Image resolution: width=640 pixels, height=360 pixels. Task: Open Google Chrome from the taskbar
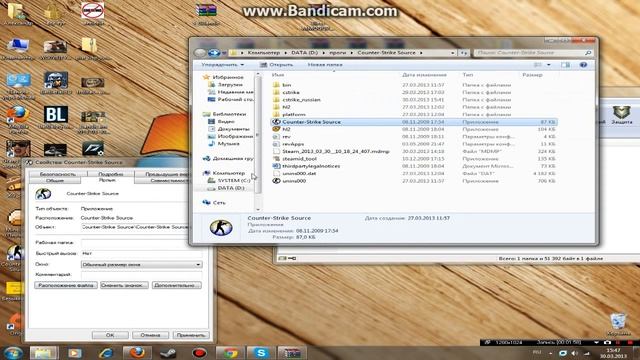pos(230,353)
